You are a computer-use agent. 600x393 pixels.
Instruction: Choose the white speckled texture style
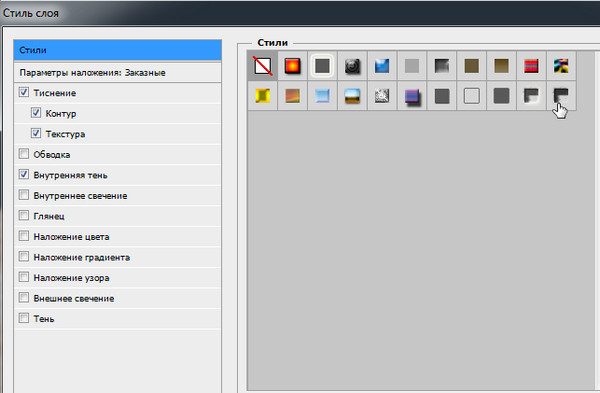click(382, 96)
